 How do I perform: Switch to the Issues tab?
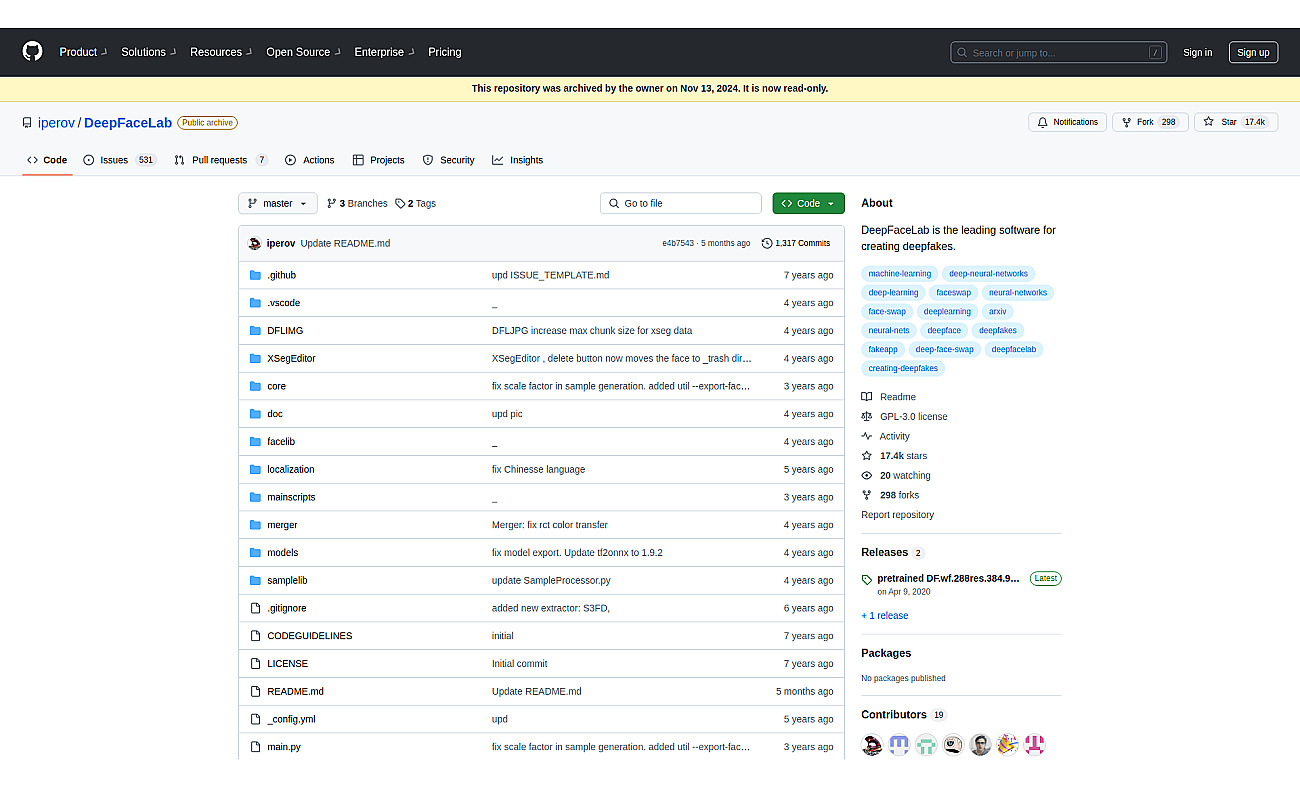click(120, 160)
